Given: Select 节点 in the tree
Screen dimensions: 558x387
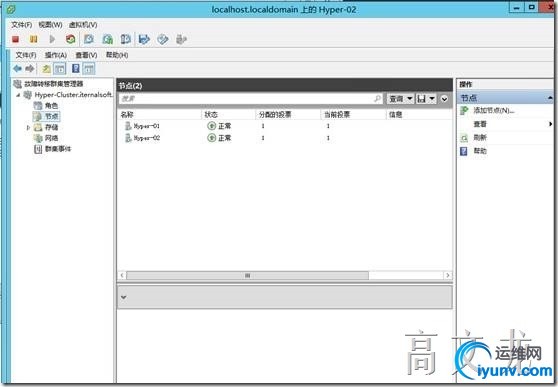Looking at the screenshot, I should 51,116.
